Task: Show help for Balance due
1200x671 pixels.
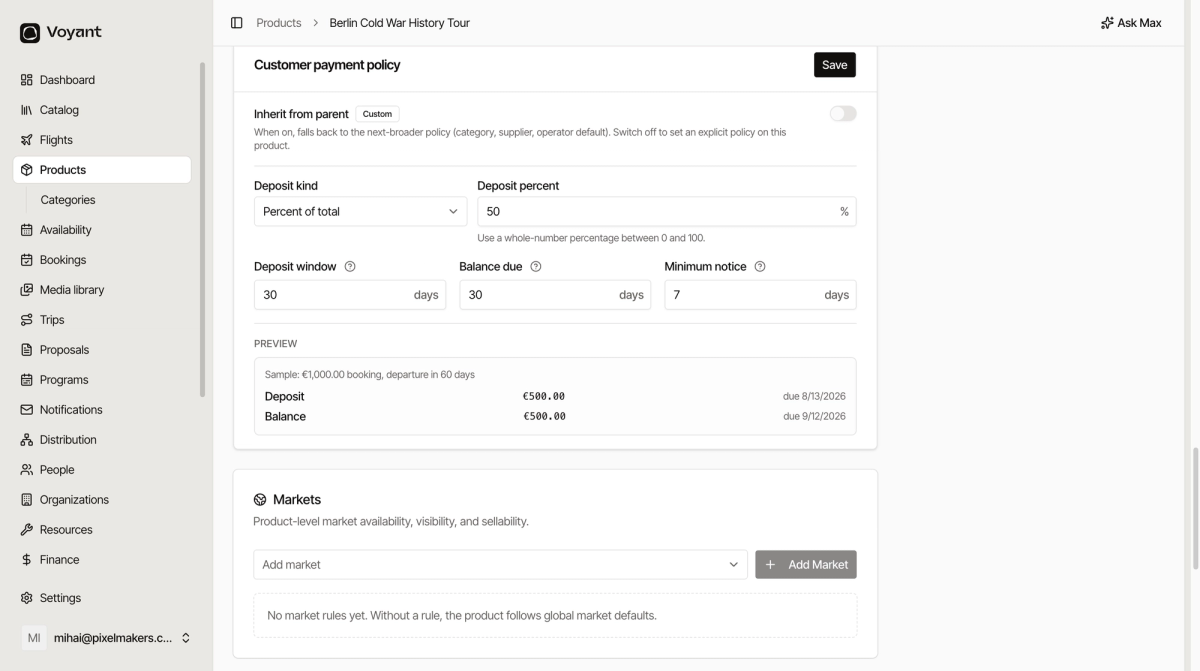Action: pyautogui.click(x=536, y=267)
